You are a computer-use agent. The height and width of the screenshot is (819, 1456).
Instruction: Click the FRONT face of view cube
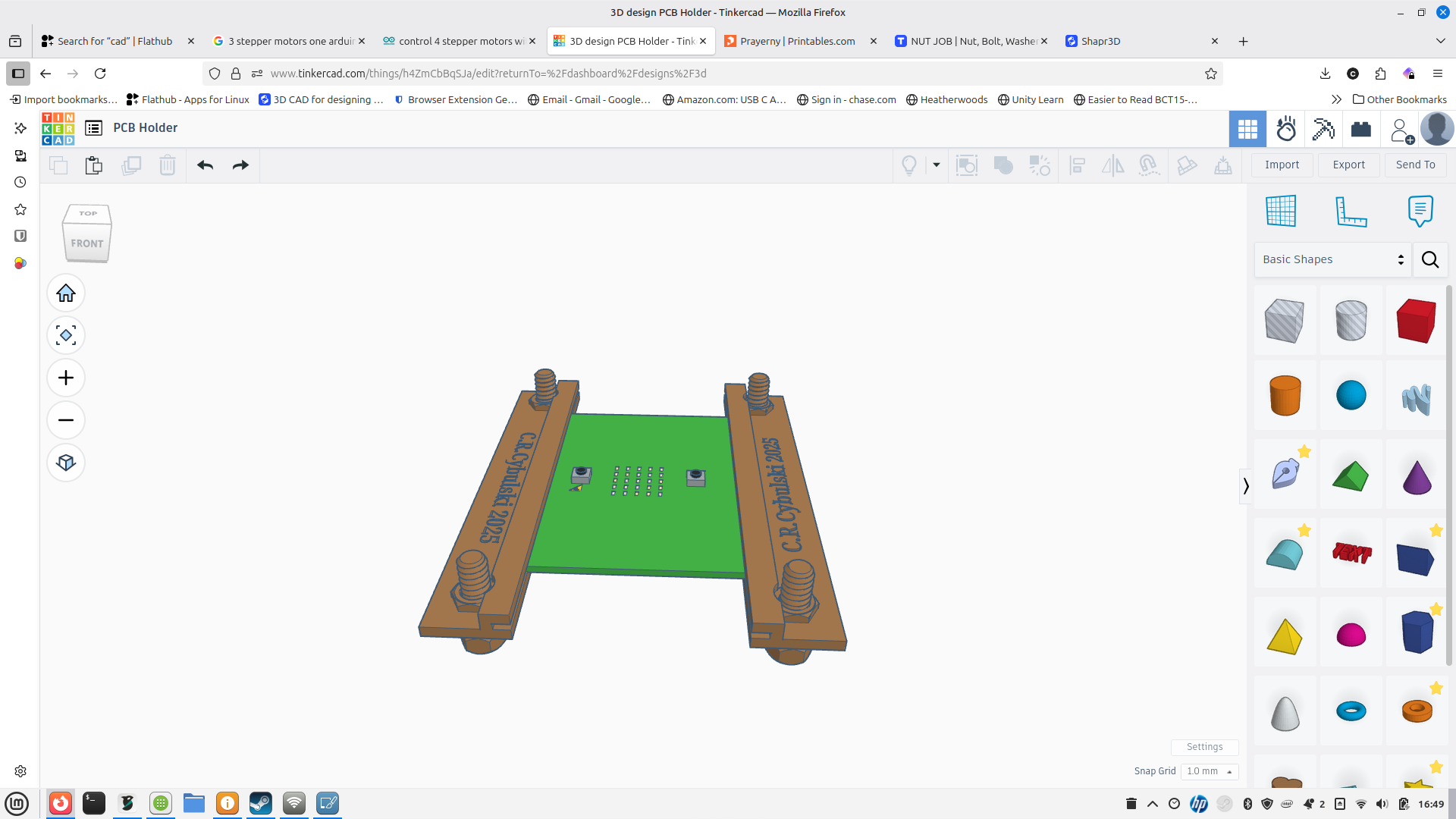click(x=87, y=243)
